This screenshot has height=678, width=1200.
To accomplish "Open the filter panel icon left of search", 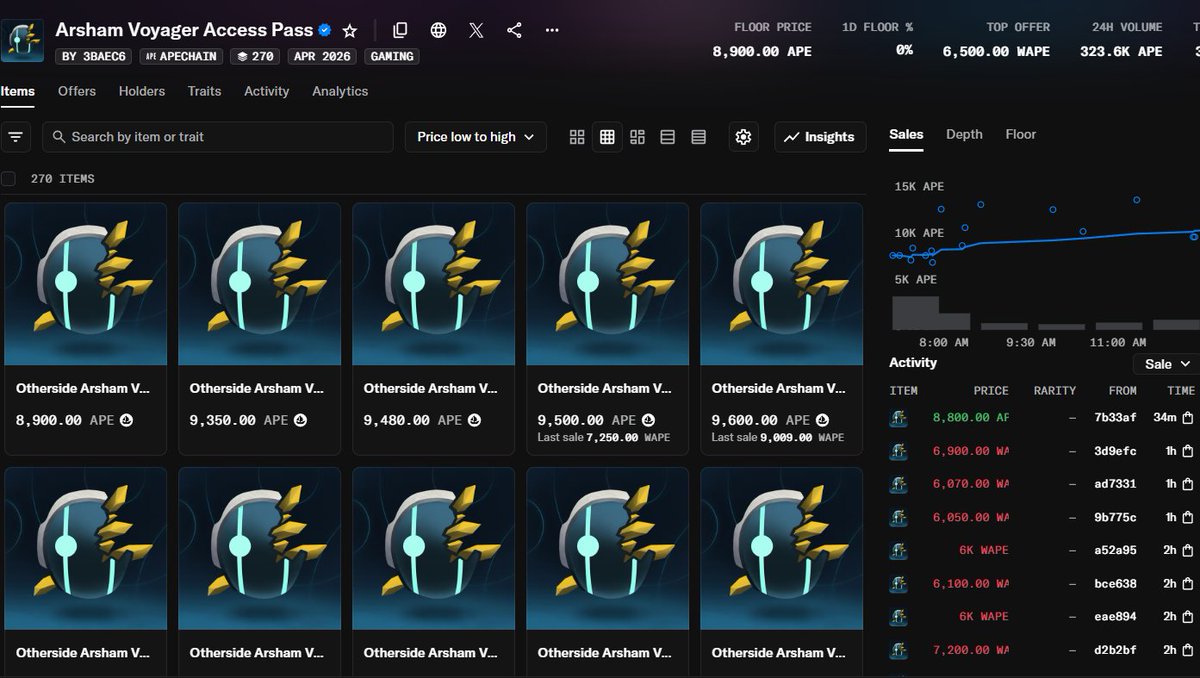I will (15, 137).
